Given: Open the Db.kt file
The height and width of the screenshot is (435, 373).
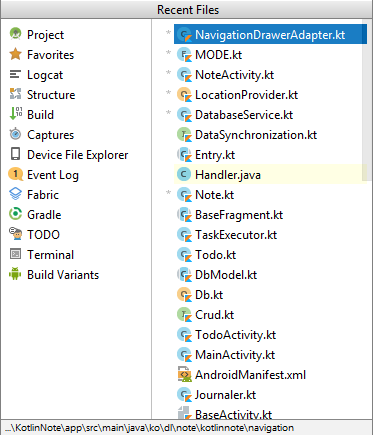Looking at the screenshot, I should tap(209, 295).
